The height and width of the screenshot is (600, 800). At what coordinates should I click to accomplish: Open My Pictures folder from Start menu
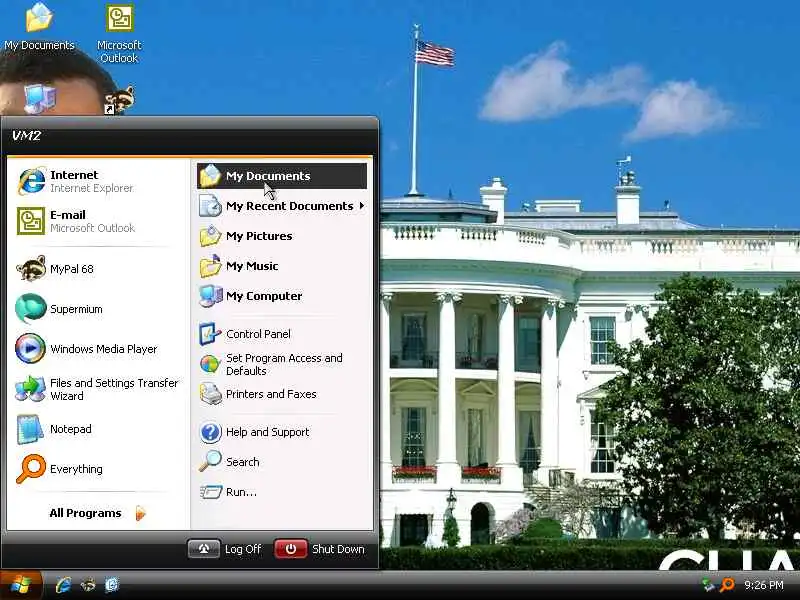282,236
